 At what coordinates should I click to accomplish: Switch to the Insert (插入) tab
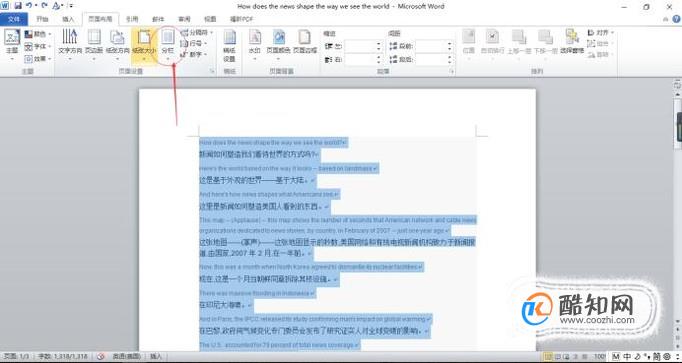point(68,19)
